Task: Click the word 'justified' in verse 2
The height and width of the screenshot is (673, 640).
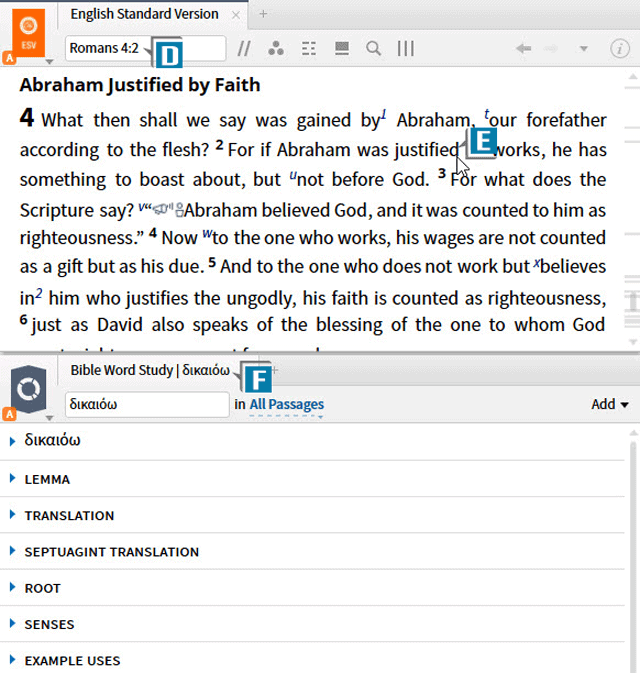Action: pyautogui.click(x=427, y=150)
